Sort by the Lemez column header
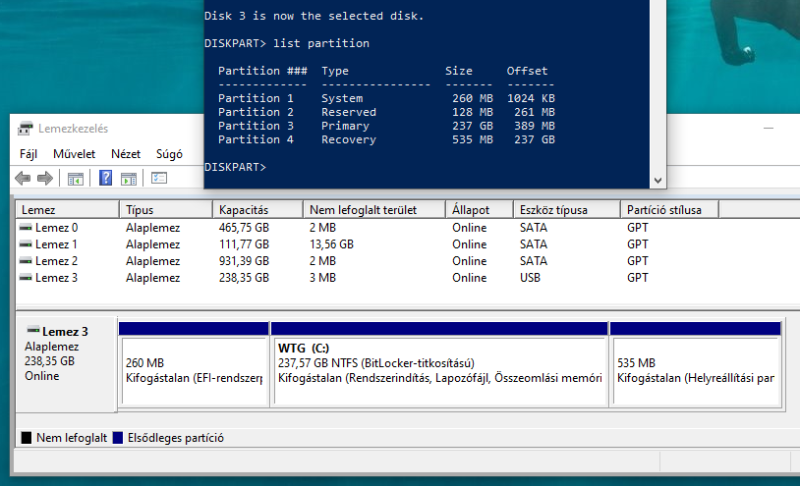The width and height of the screenshot is (800, 486). 68,210
